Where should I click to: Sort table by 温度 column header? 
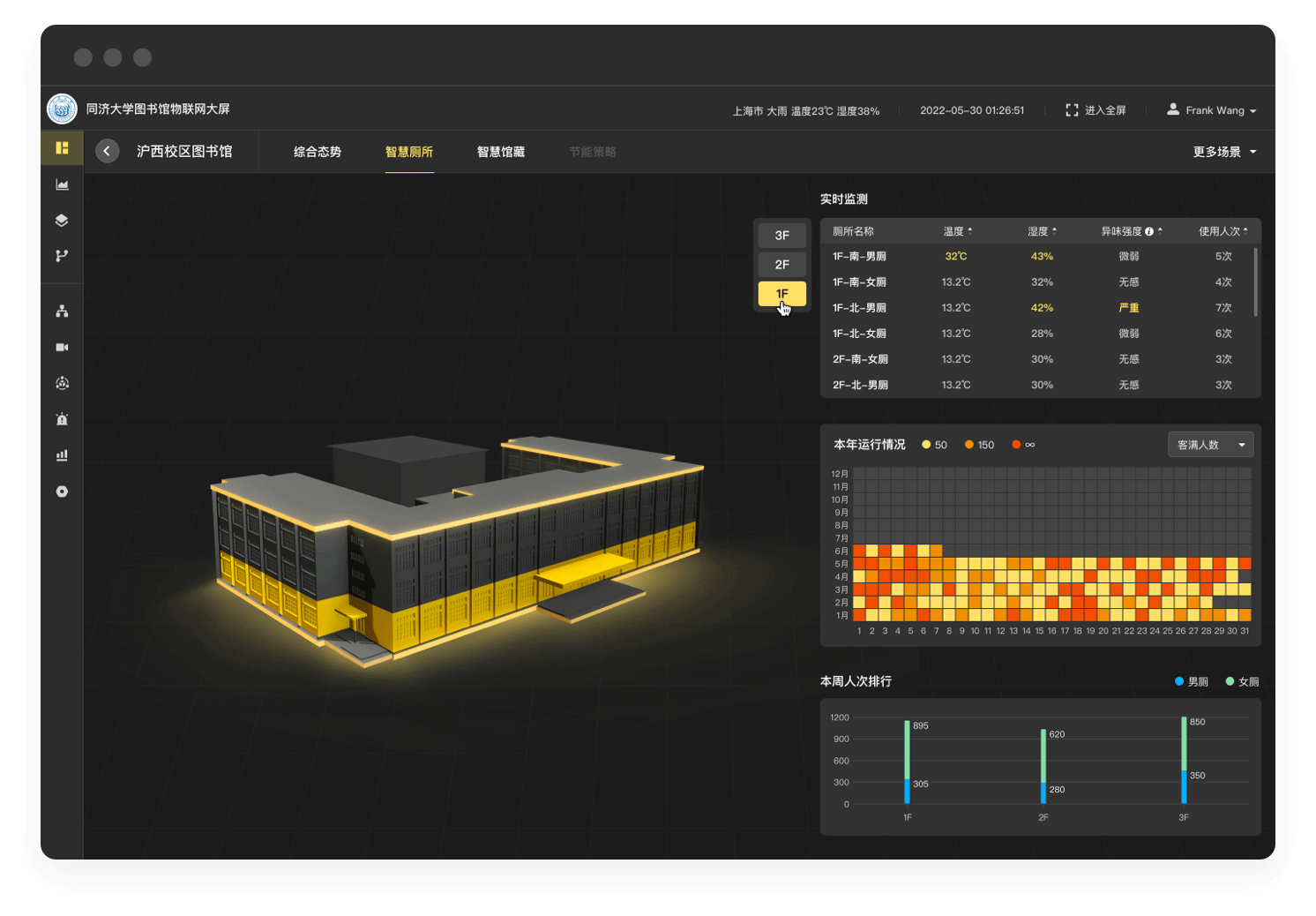click(958, 231)
